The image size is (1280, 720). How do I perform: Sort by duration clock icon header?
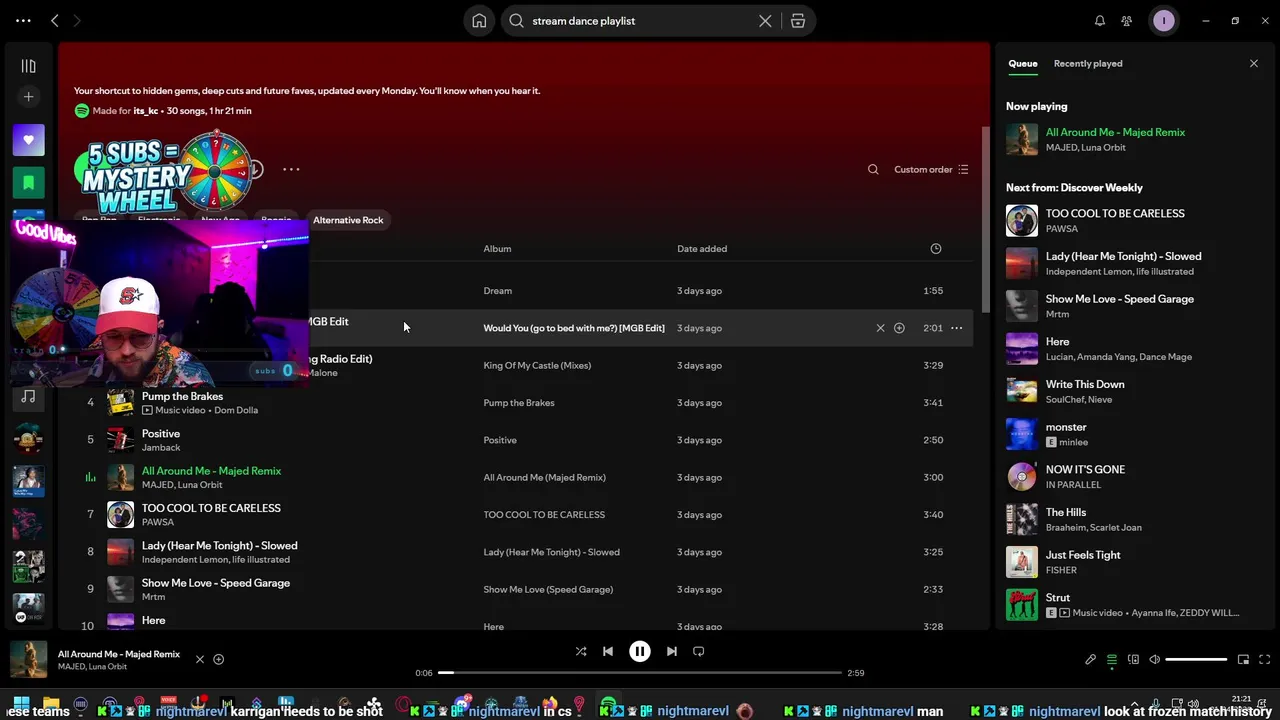(x=936, y=249)
